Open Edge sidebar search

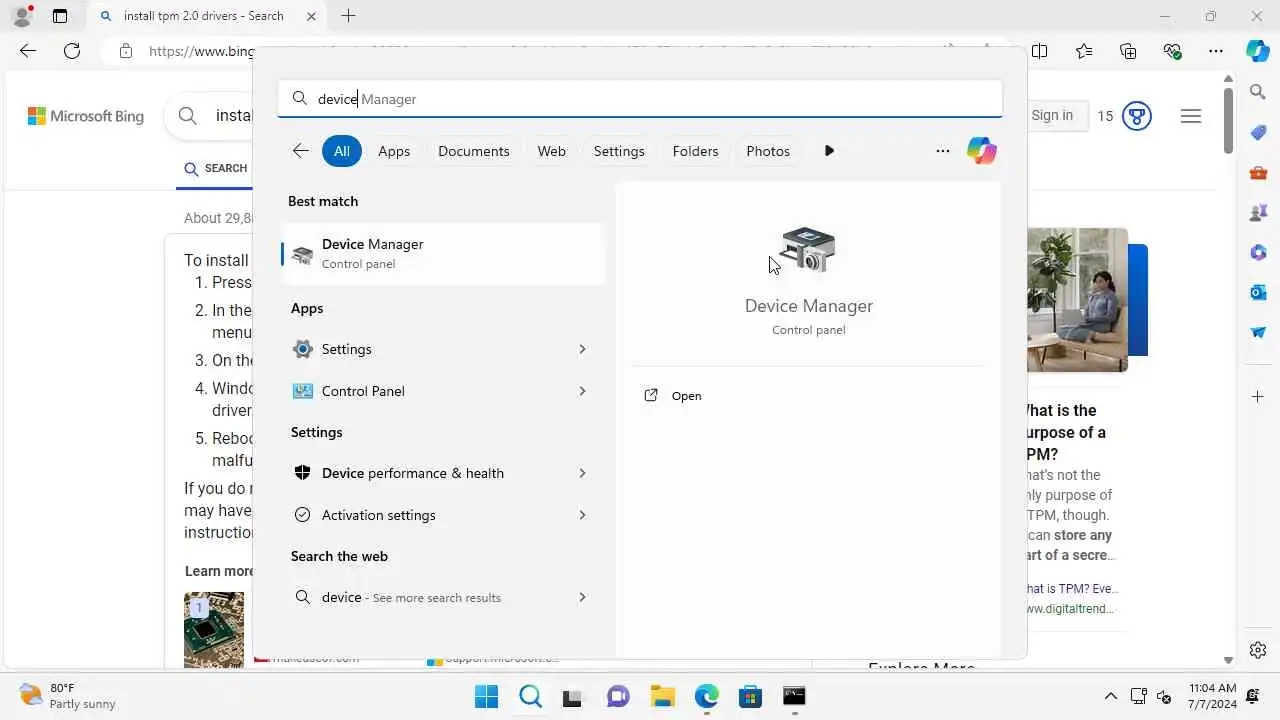coord(1258,92)
